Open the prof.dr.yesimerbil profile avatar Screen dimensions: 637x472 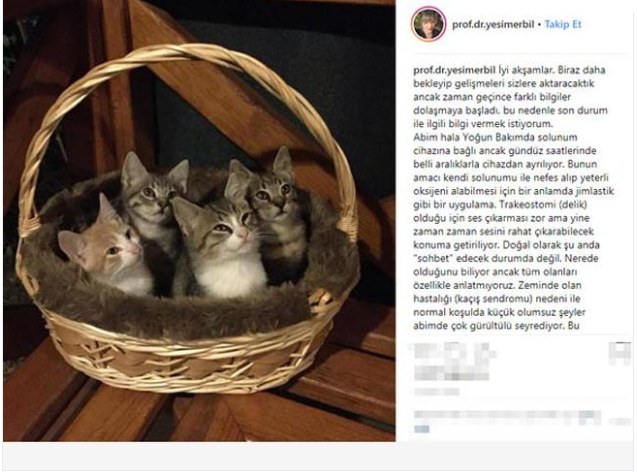click(429, 24)
